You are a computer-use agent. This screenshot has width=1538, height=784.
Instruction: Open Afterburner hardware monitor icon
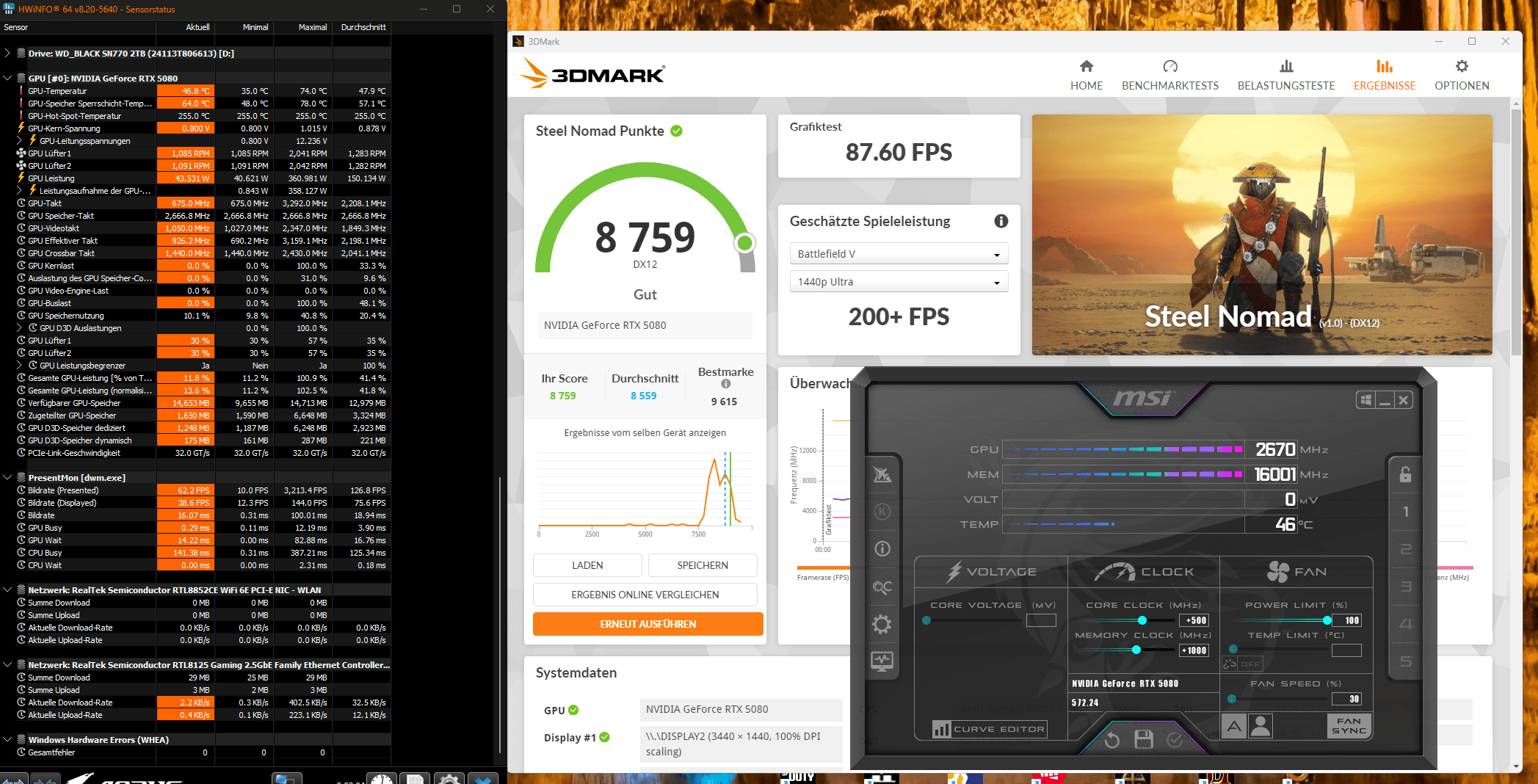(x=882, y=661)
